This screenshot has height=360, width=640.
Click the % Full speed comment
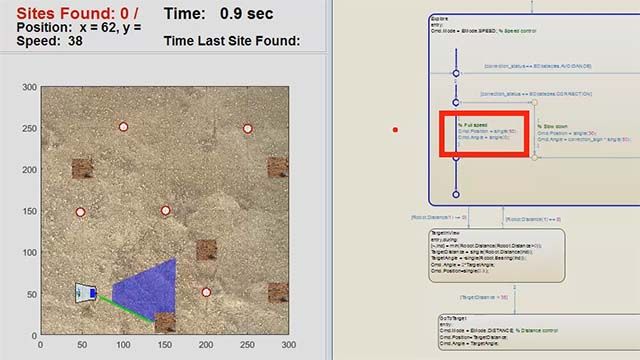tap(473, 125)
